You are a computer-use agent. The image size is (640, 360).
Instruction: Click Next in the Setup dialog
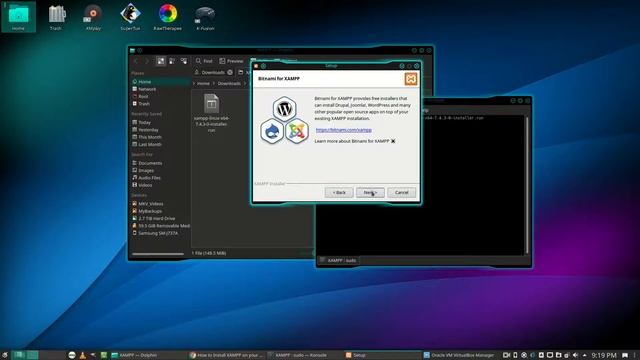click(x=370, y=192)
